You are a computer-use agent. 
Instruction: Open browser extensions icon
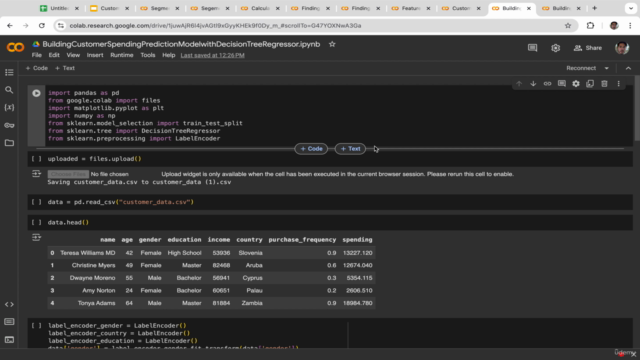(x=590, y=25)
